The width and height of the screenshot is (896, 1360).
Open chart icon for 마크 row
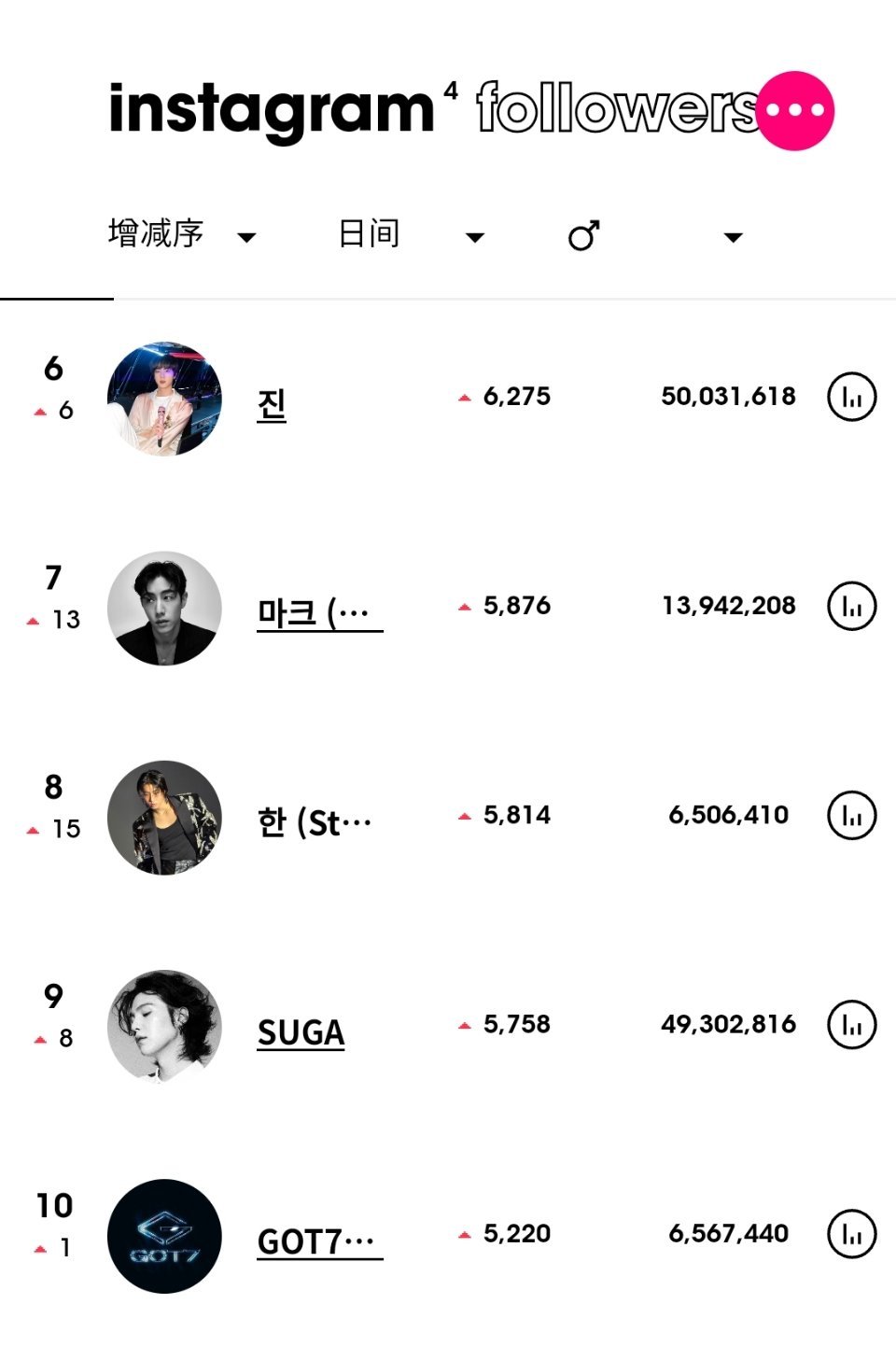tap(851, 606)
